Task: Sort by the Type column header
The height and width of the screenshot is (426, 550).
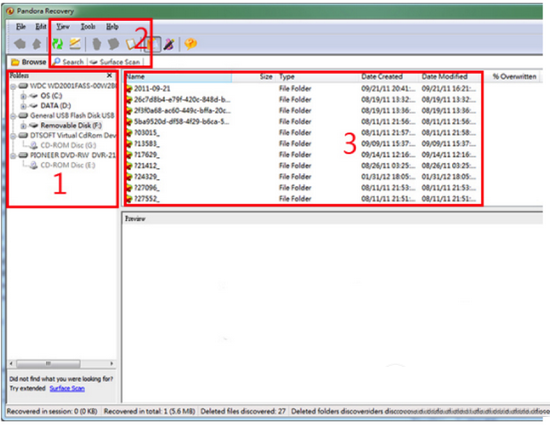Action: pyautogui.click(x=317, y=77)
